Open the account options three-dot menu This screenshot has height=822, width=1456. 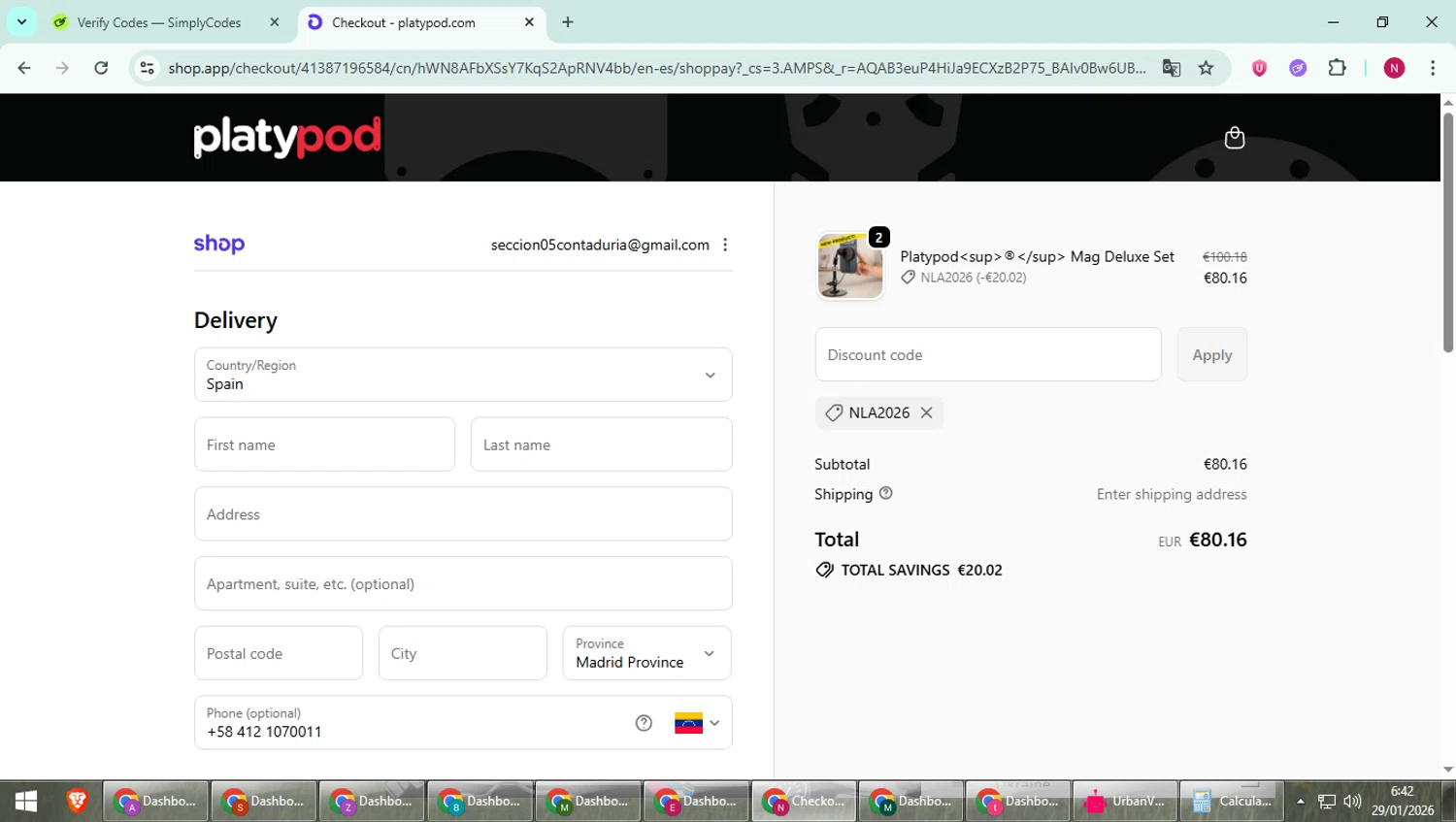725,245
